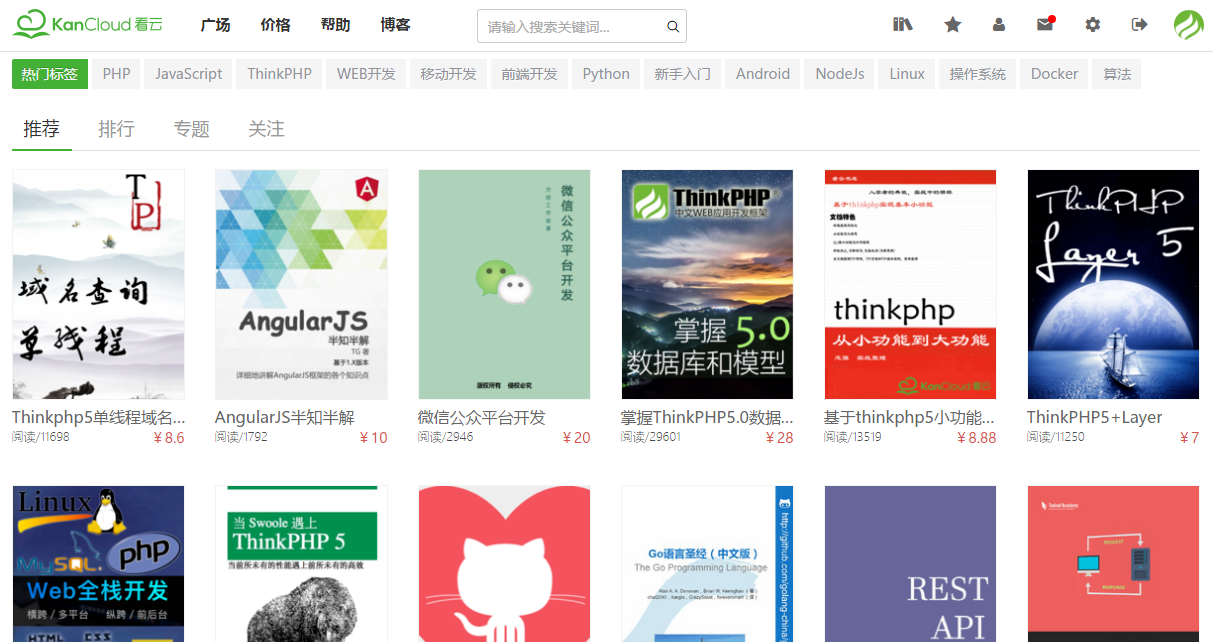Viewport: 1213px width, 642px height.
Task: Open 广场 in top navigation
Action: pos(215,25)
